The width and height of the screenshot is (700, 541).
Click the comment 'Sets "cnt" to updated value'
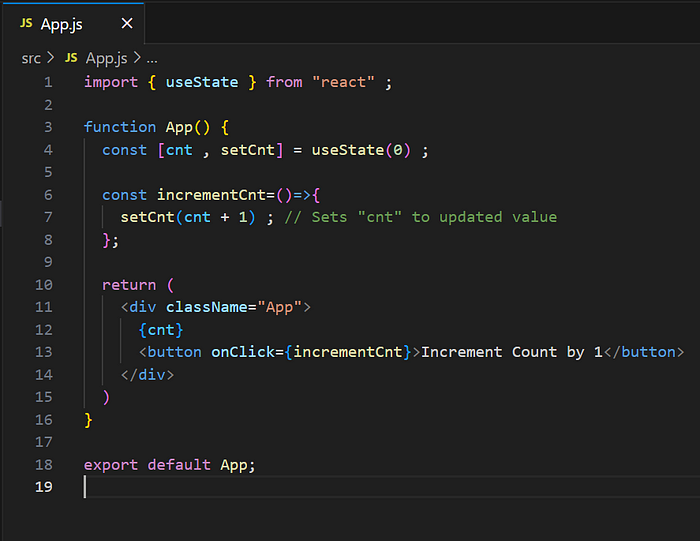(434, 218)
